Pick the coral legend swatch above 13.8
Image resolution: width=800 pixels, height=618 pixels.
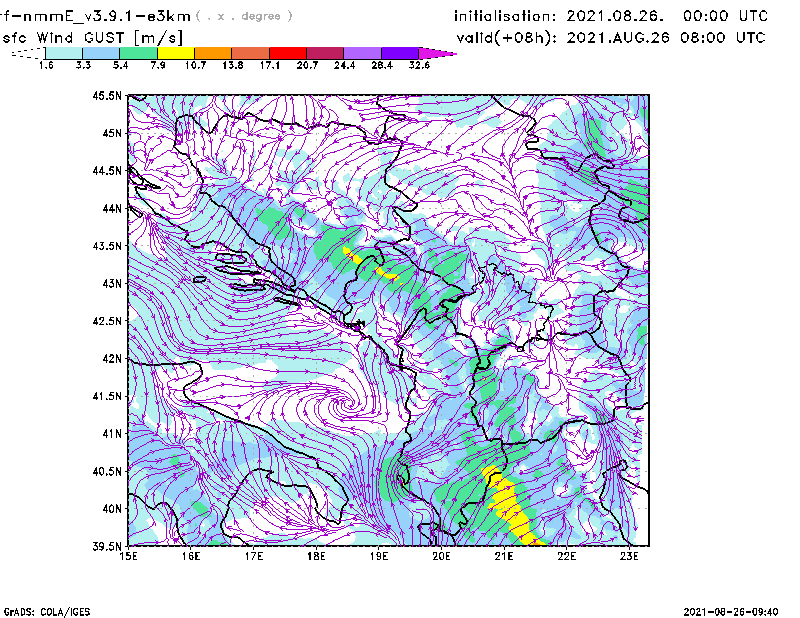[251, 53]
